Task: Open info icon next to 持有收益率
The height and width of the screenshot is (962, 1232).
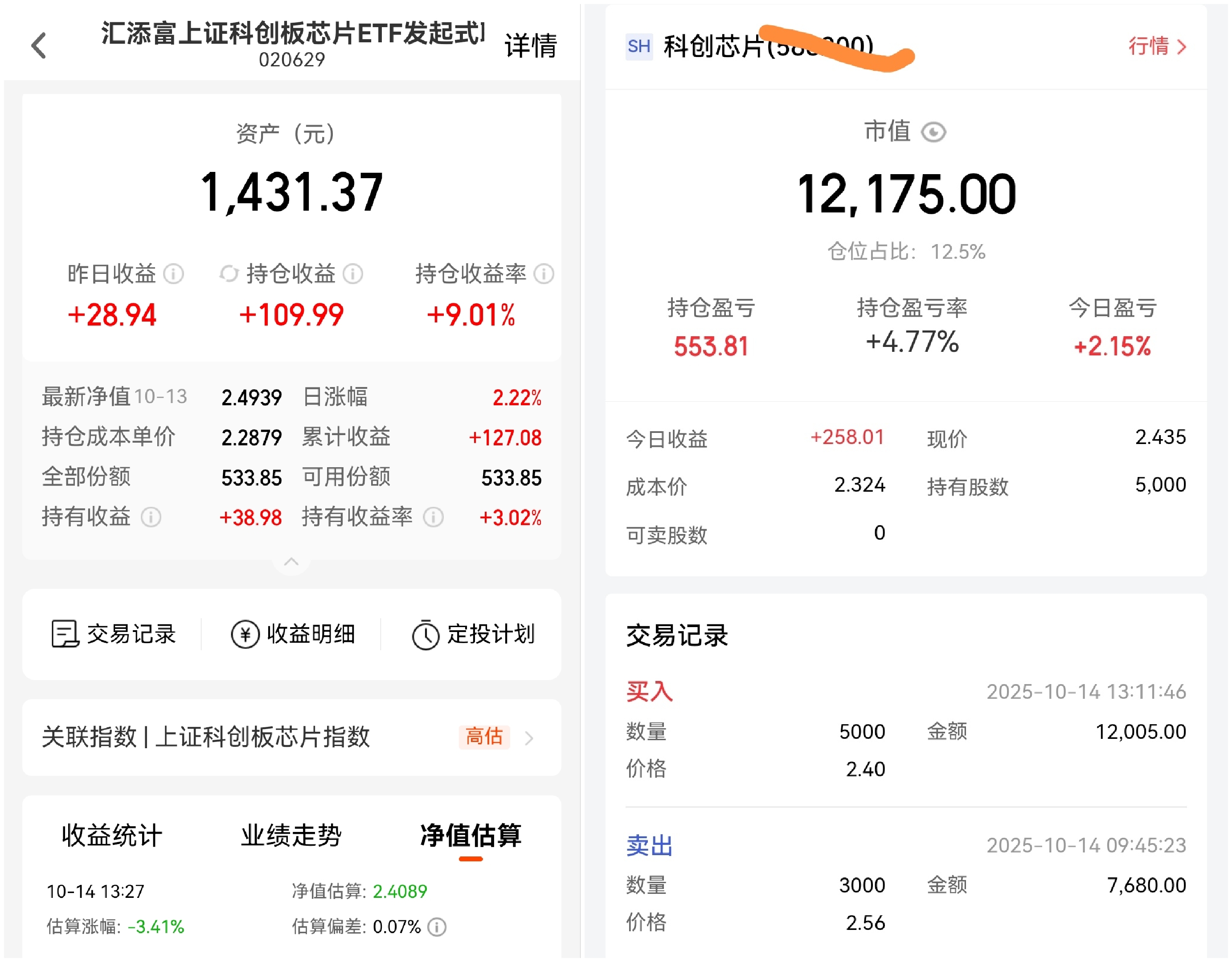Action: [433, 517]
